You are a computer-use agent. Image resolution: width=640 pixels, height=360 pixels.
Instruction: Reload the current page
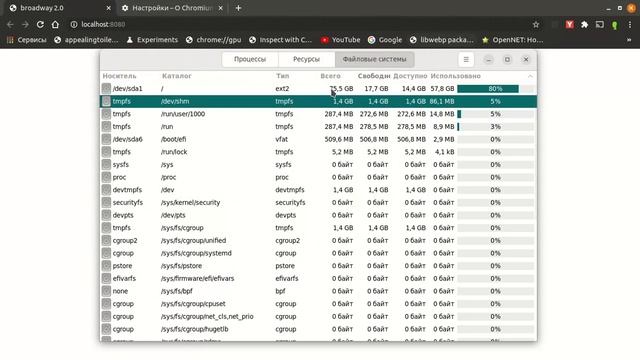(x=40, y=24)
